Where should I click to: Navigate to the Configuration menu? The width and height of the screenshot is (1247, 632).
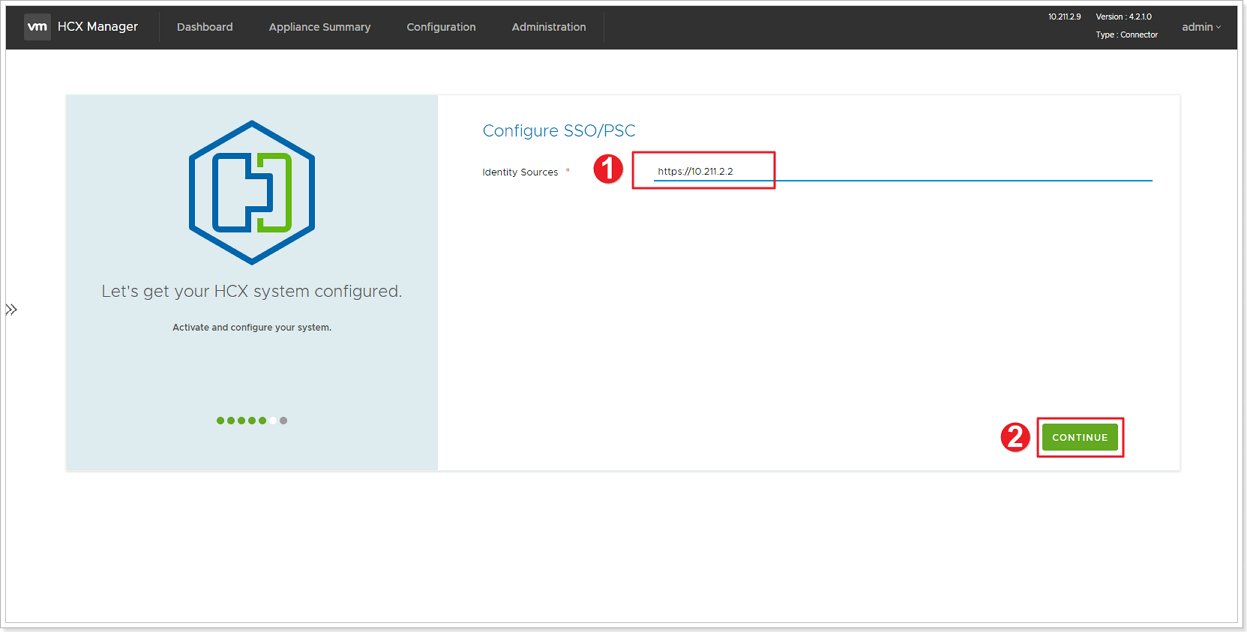441,27
